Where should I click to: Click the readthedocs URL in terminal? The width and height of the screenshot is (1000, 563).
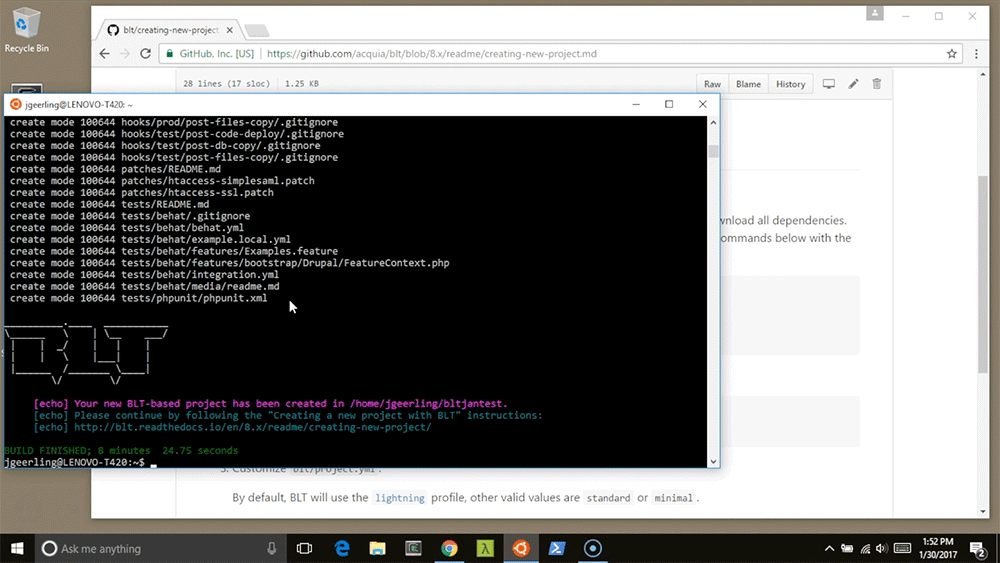[253, 427]
